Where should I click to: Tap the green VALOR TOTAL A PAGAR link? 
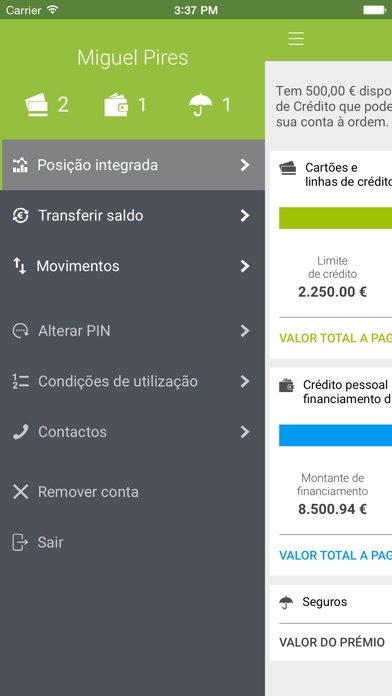[x=335, y=338]
